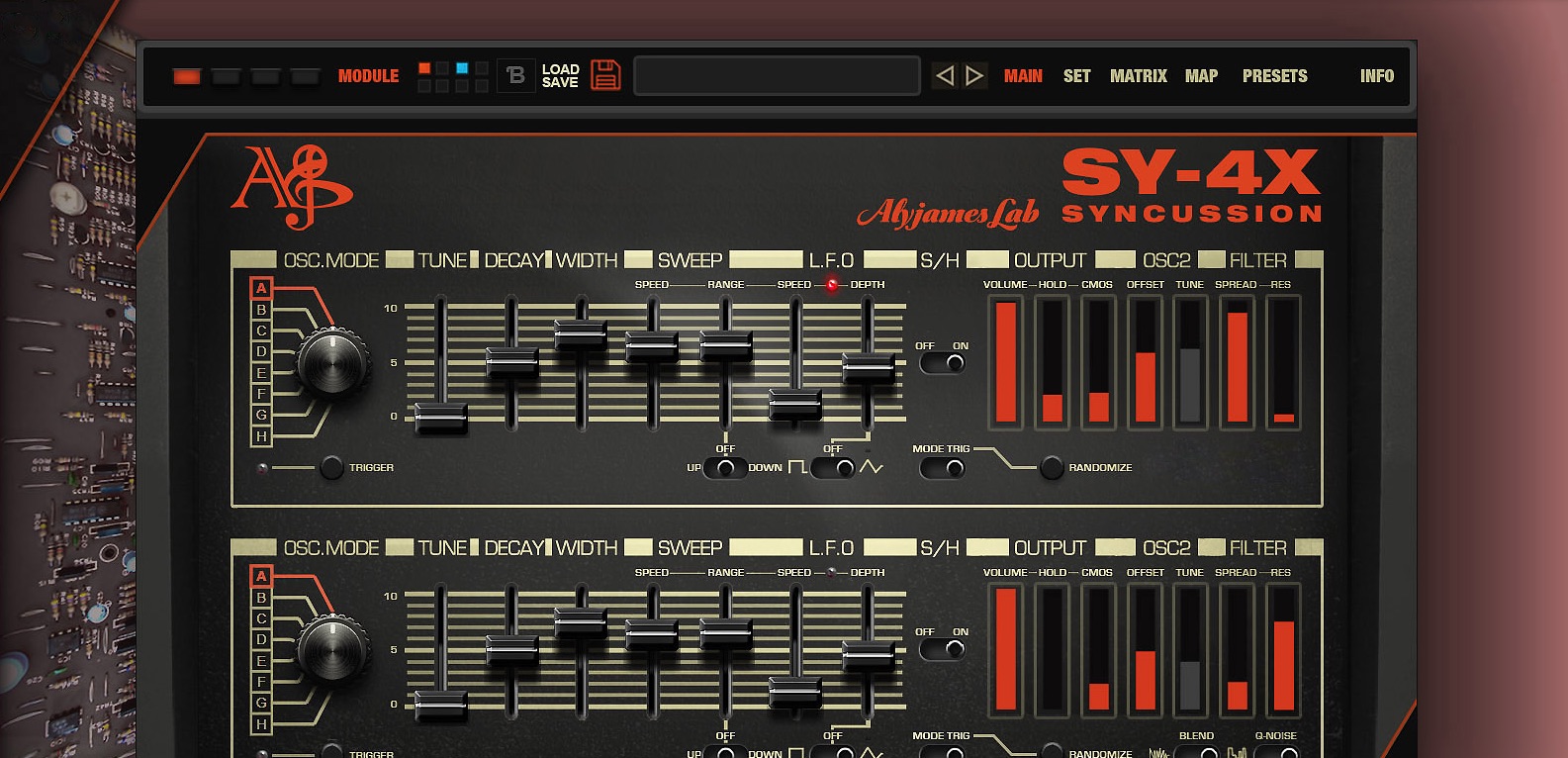
Task: Toggle the B compare button
Action: (515, 75)
